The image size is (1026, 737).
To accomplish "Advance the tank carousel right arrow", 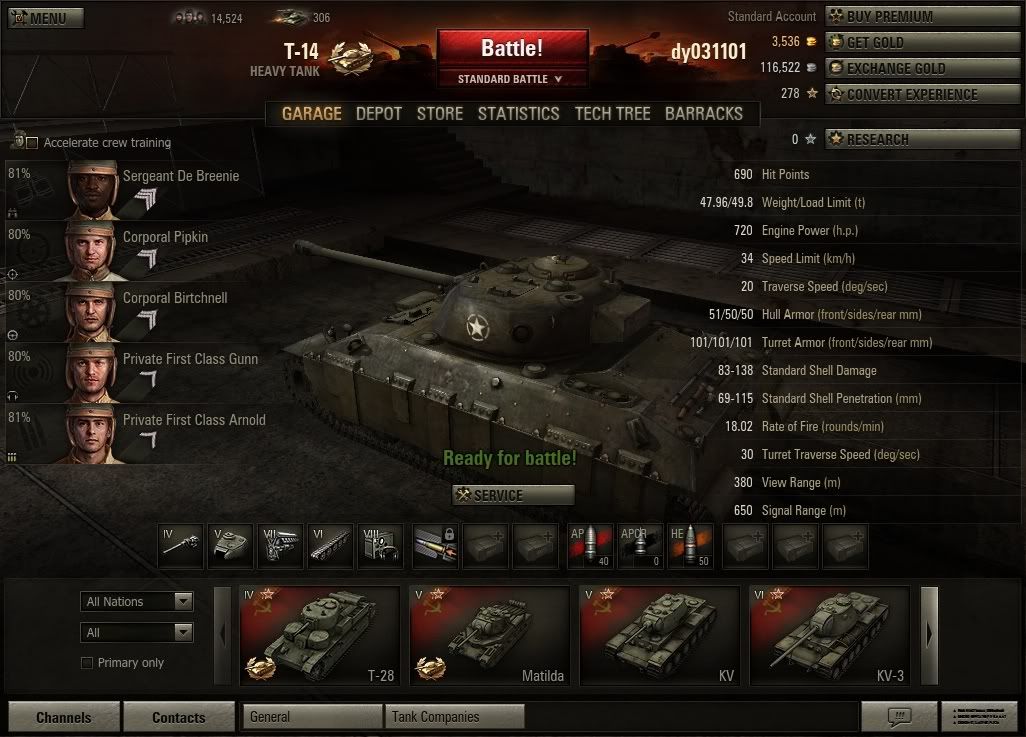I will point(929,636).
